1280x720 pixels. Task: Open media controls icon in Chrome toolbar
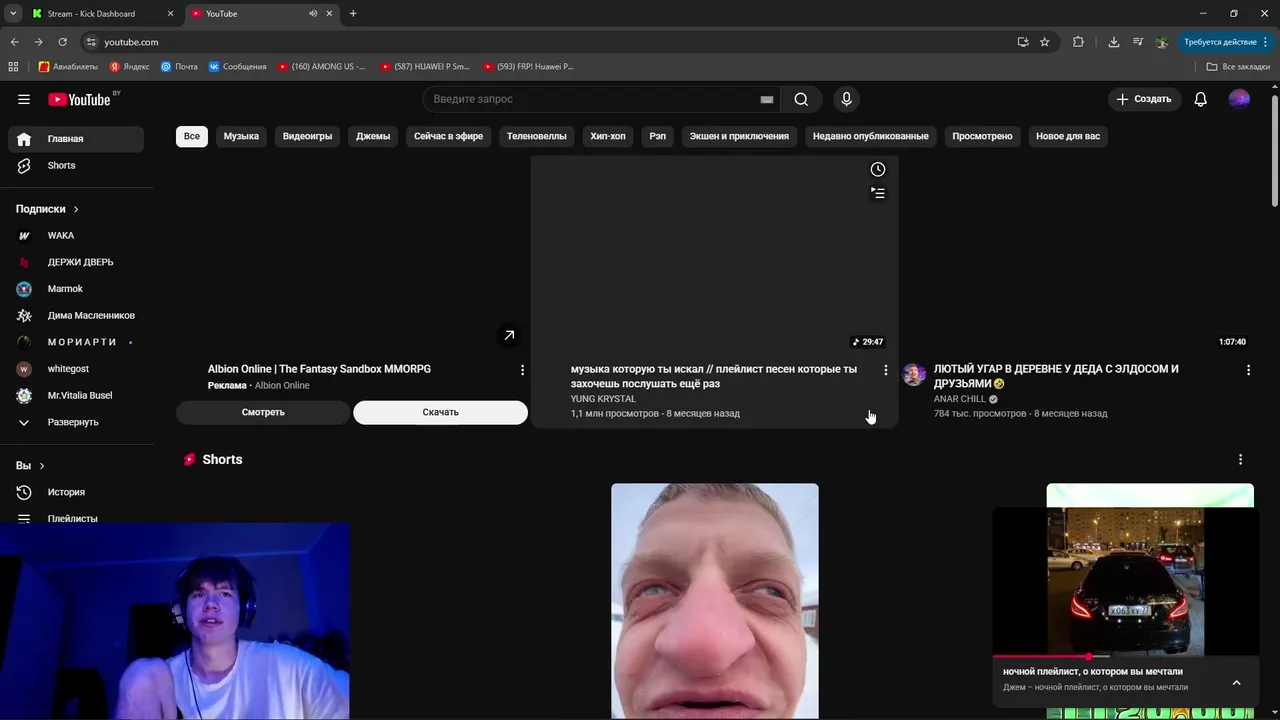(1138, 42)
